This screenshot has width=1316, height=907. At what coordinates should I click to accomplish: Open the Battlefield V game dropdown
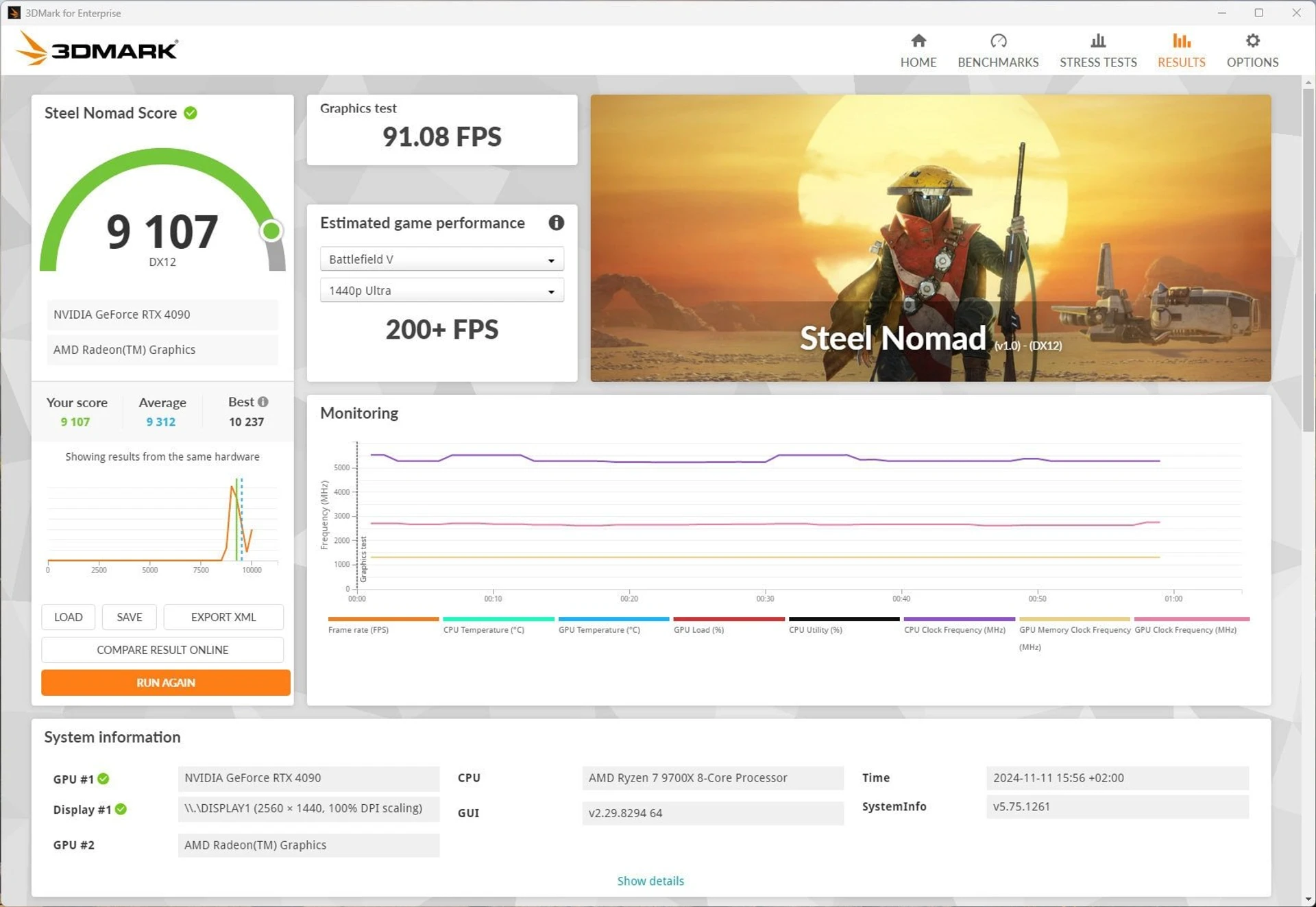[x=441, y=259]
